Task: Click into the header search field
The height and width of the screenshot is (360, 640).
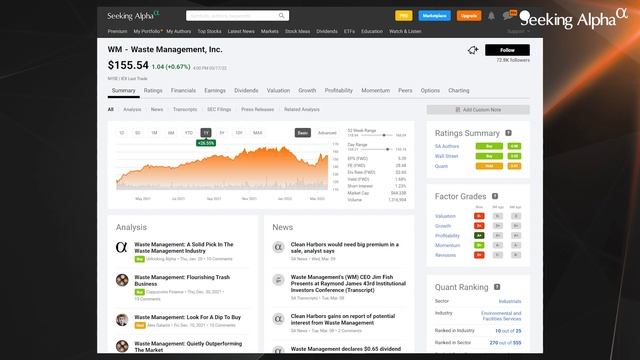Action: coord(233,16)
